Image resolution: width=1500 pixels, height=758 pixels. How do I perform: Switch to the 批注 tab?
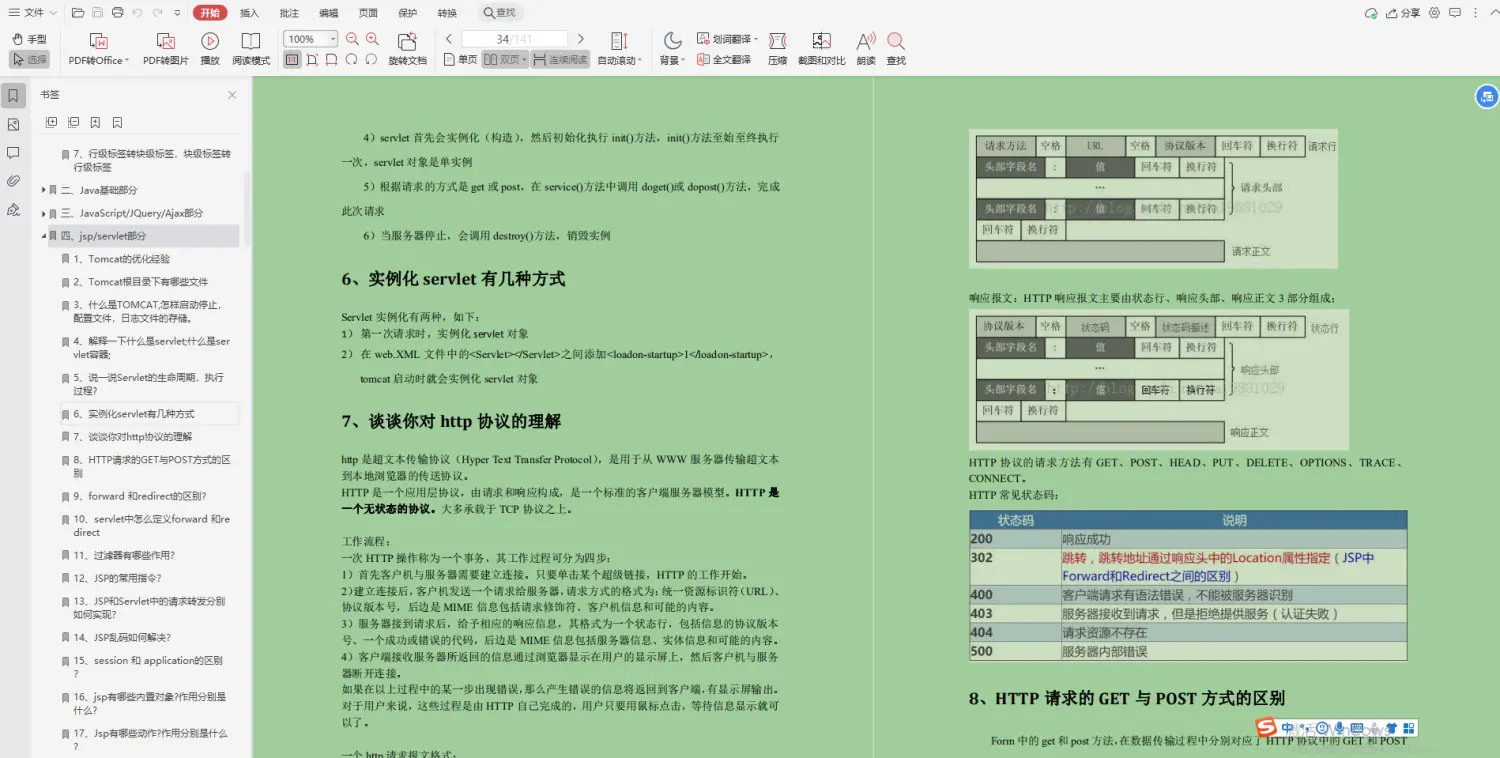[289, 13]
